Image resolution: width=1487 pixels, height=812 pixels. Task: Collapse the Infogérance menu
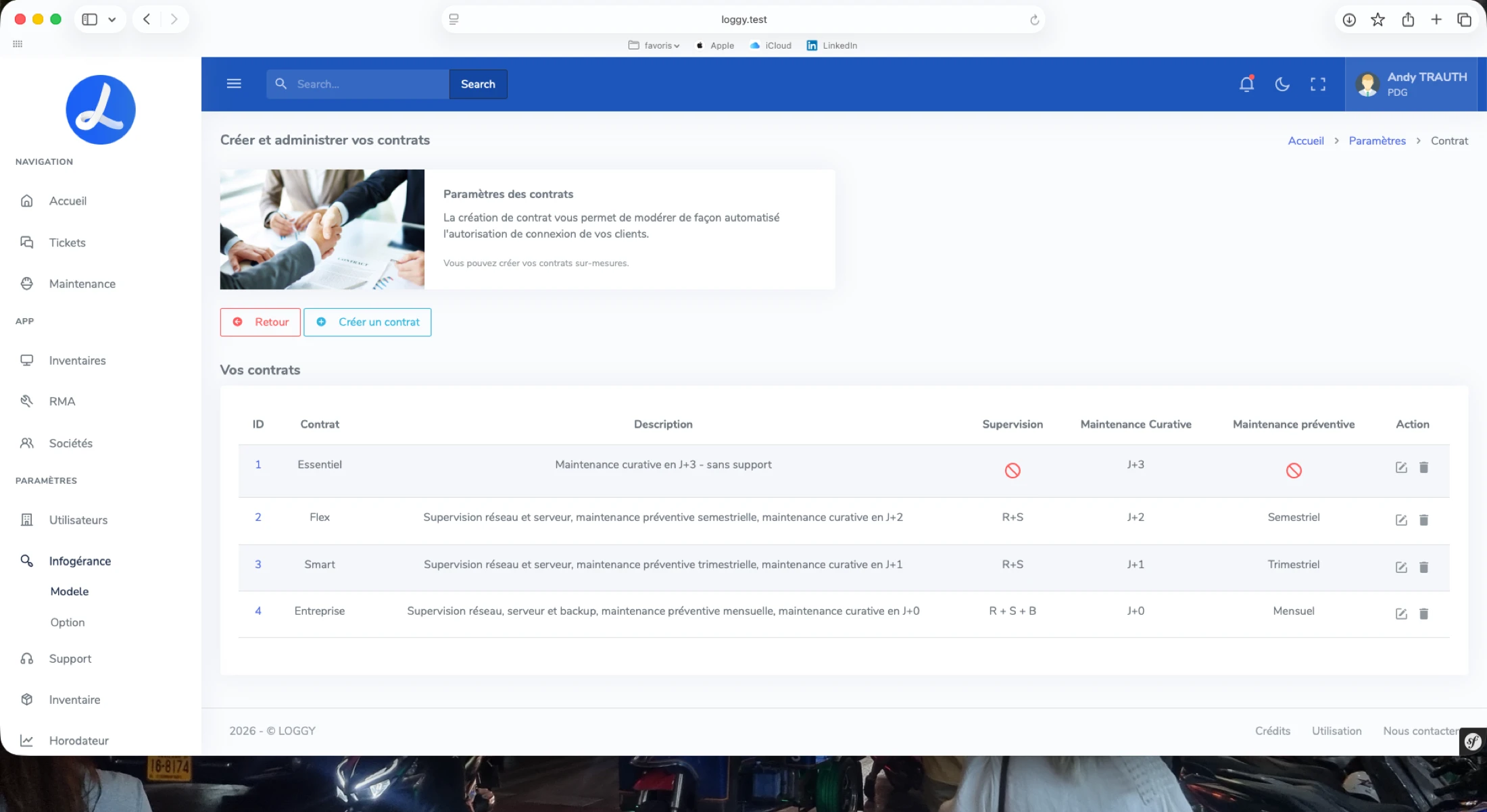pos(80,561)
